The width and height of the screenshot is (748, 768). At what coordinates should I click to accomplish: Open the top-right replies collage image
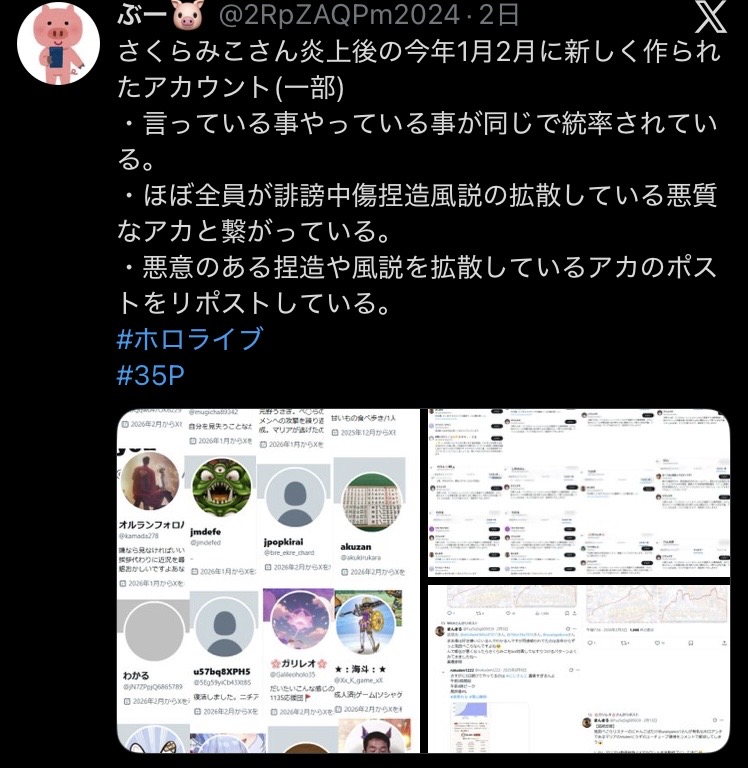coord(579,493)
